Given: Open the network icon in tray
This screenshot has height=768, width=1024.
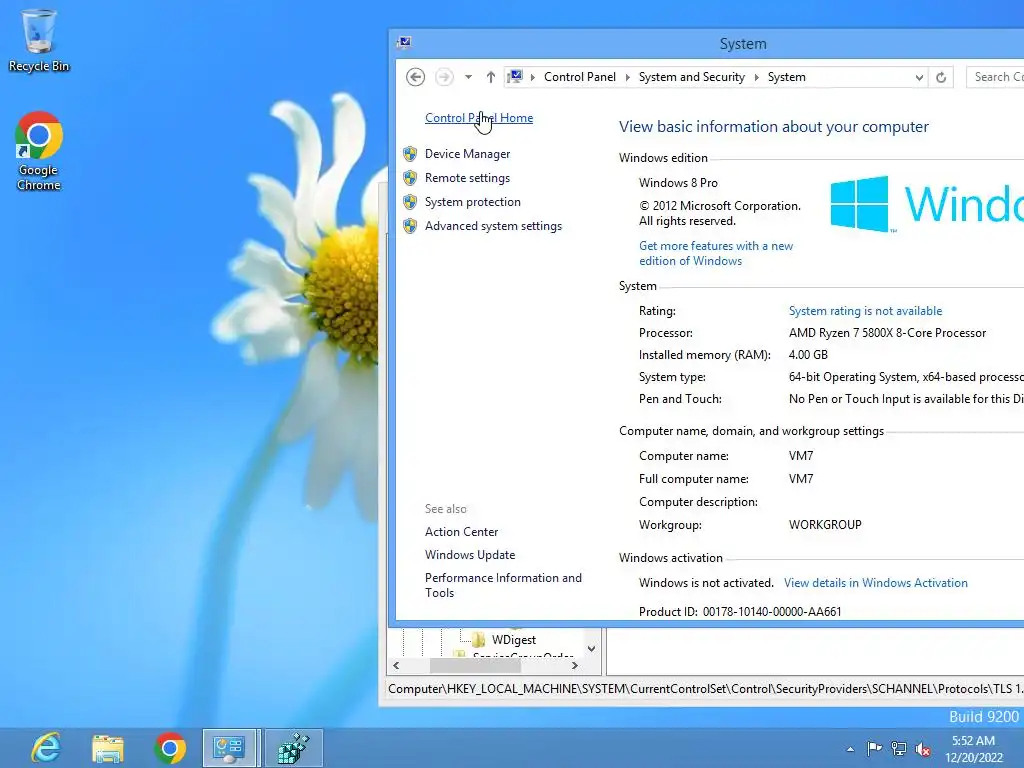Looking at the screenshot, I should tap(899, 748).
